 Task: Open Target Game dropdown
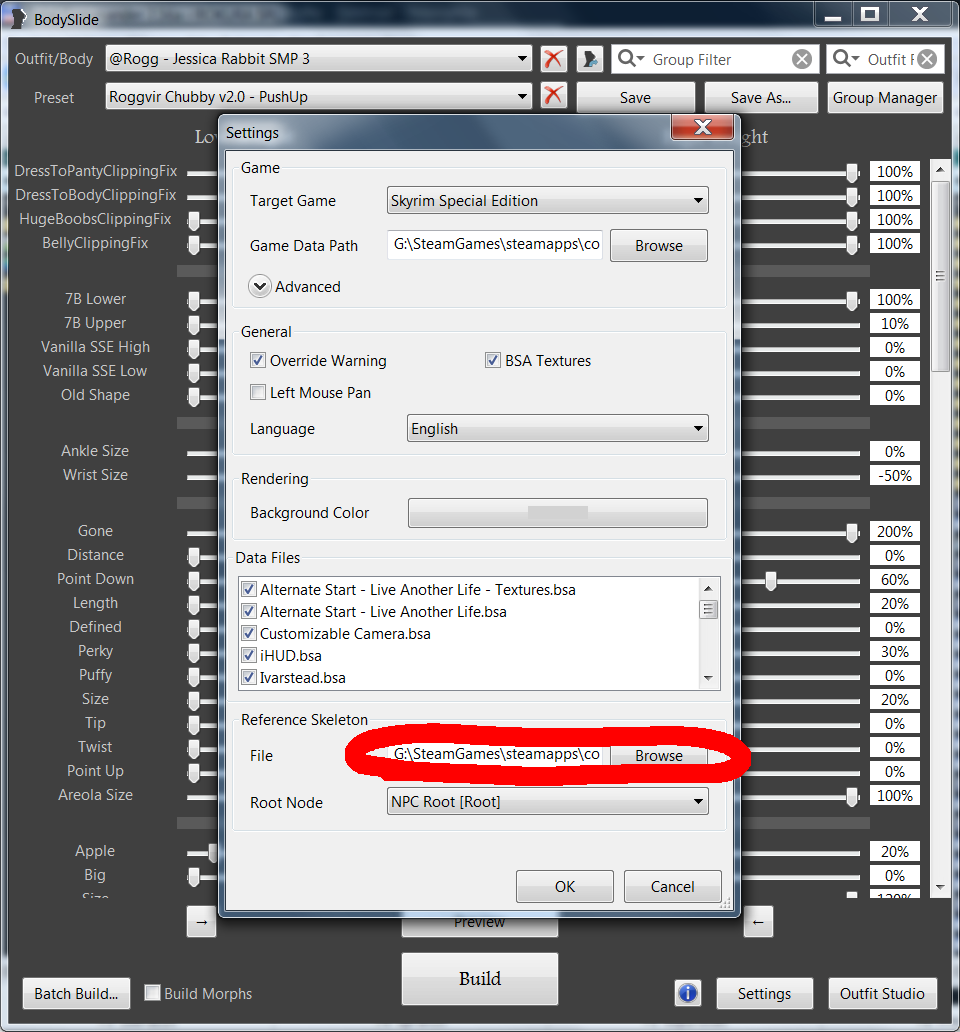point(547,200)
